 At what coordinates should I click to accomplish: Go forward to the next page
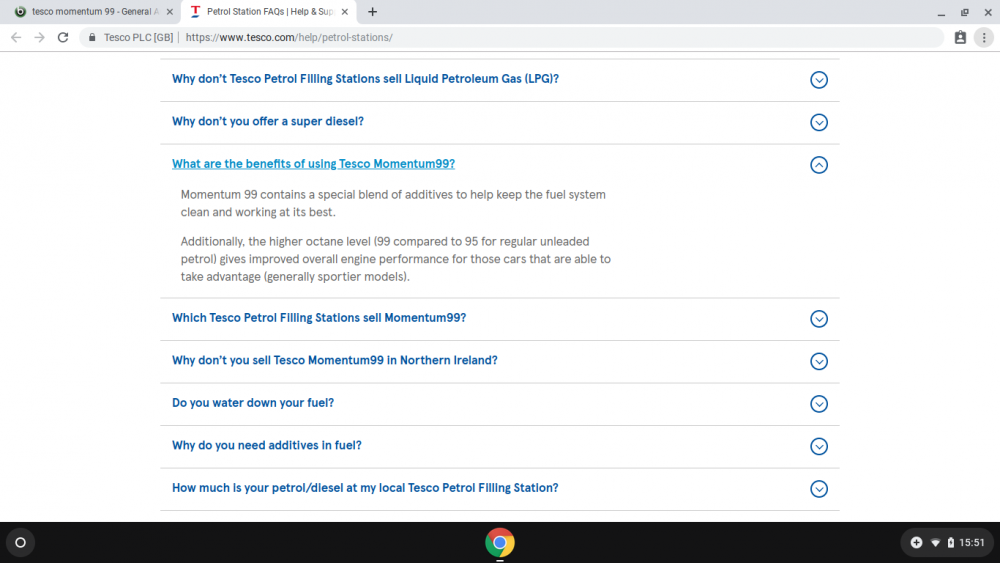pyautogui.click(x=40, y=38)
